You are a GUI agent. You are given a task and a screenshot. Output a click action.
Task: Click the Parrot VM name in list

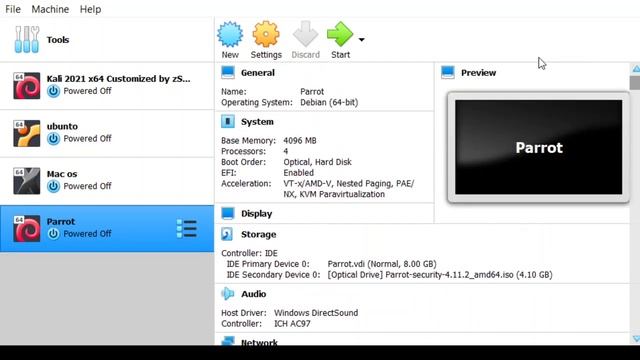point(61,222)
